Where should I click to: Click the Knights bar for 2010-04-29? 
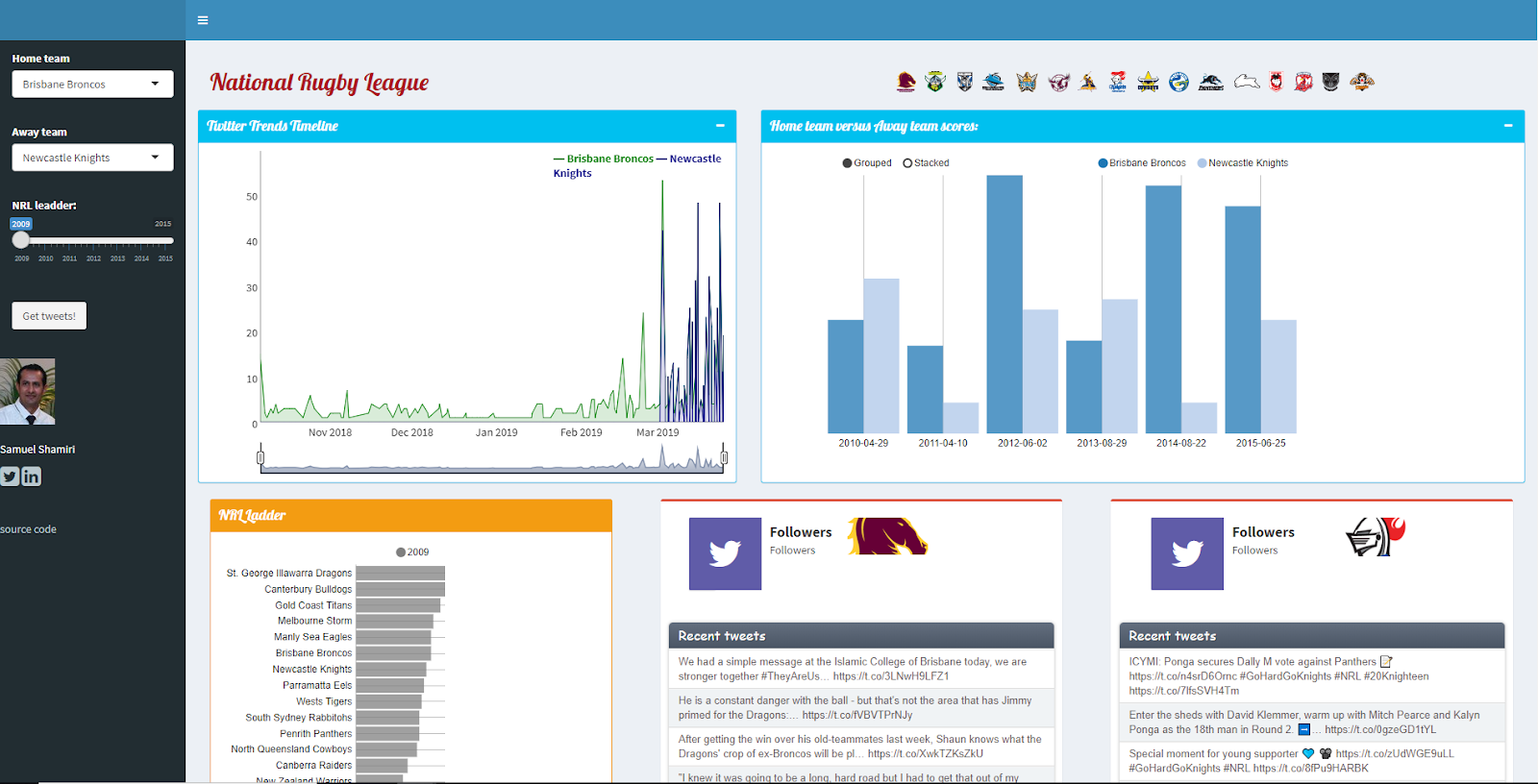pyautogui.click(x=881, y=355)
